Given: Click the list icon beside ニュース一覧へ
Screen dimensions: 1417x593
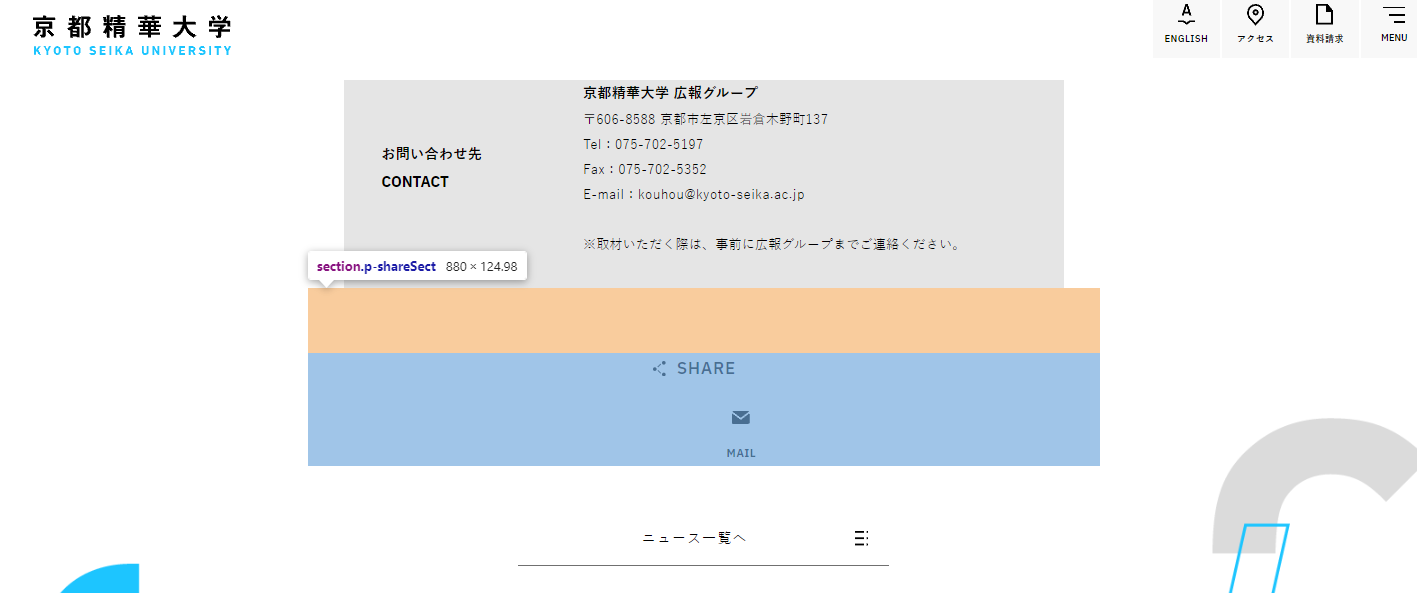Looking at the screenshot, I should click(862, 538).
